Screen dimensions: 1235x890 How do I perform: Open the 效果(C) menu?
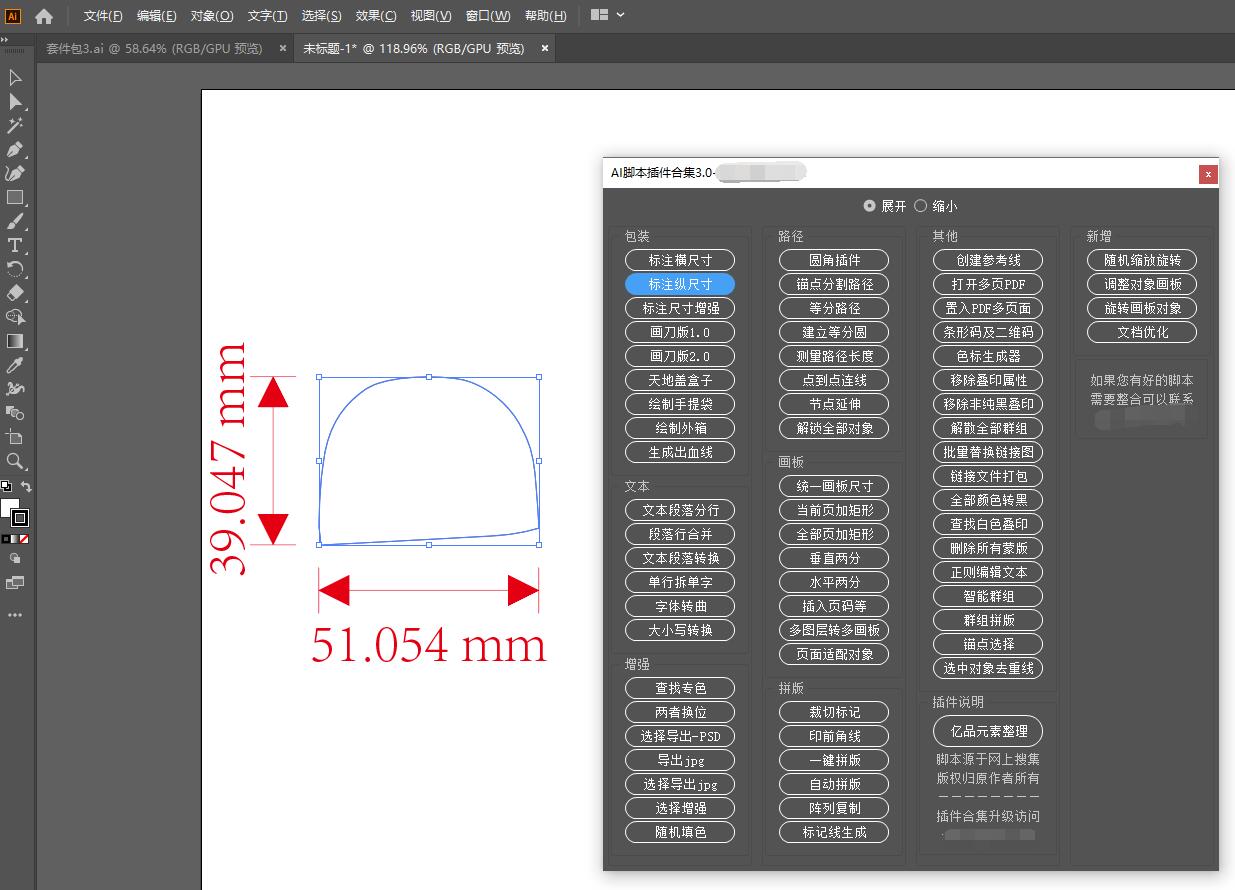tap(376, 16)
